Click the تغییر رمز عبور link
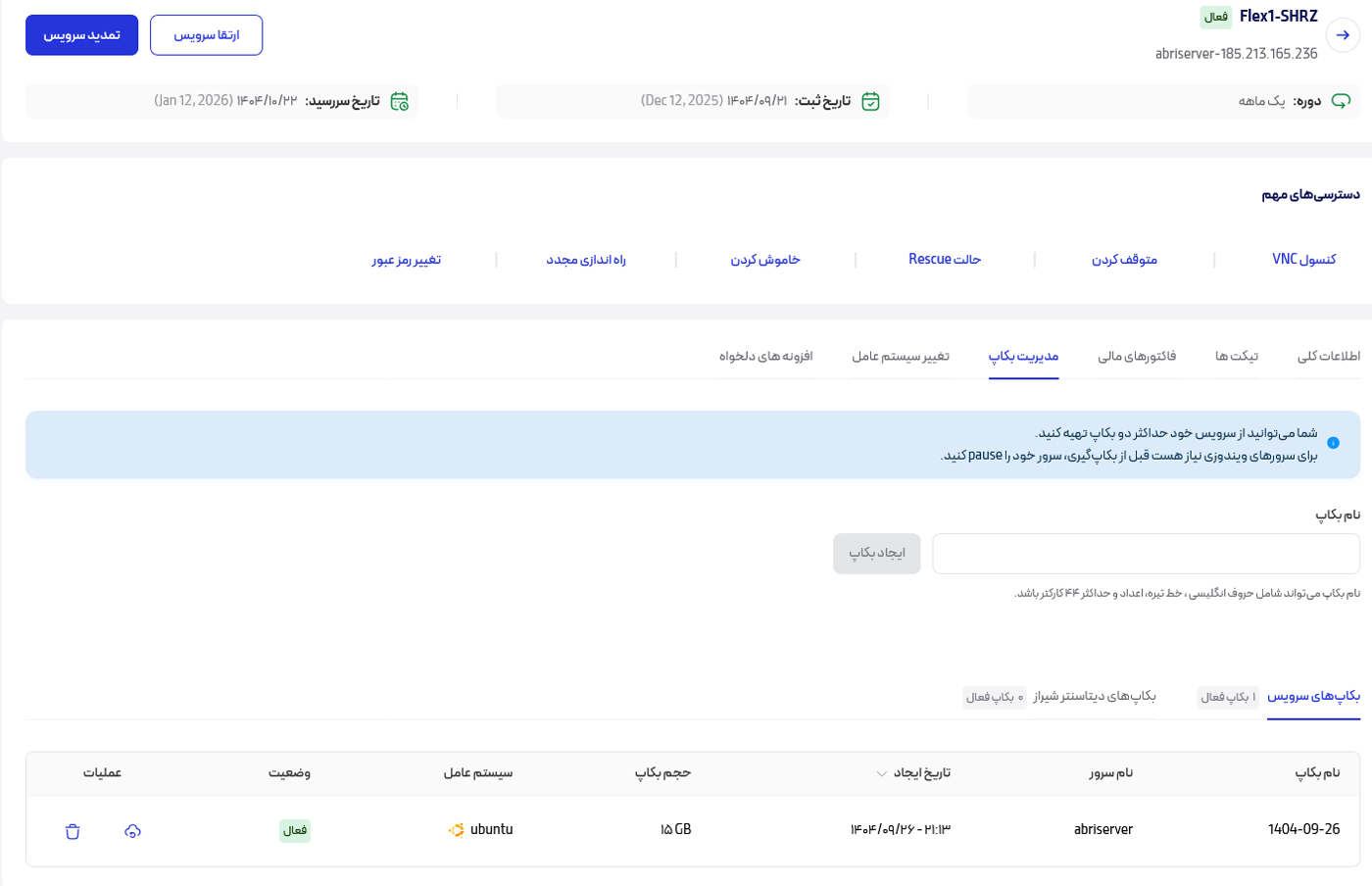Image resolution: width=1372 pixels, height=886 pixels. [406, 260]
